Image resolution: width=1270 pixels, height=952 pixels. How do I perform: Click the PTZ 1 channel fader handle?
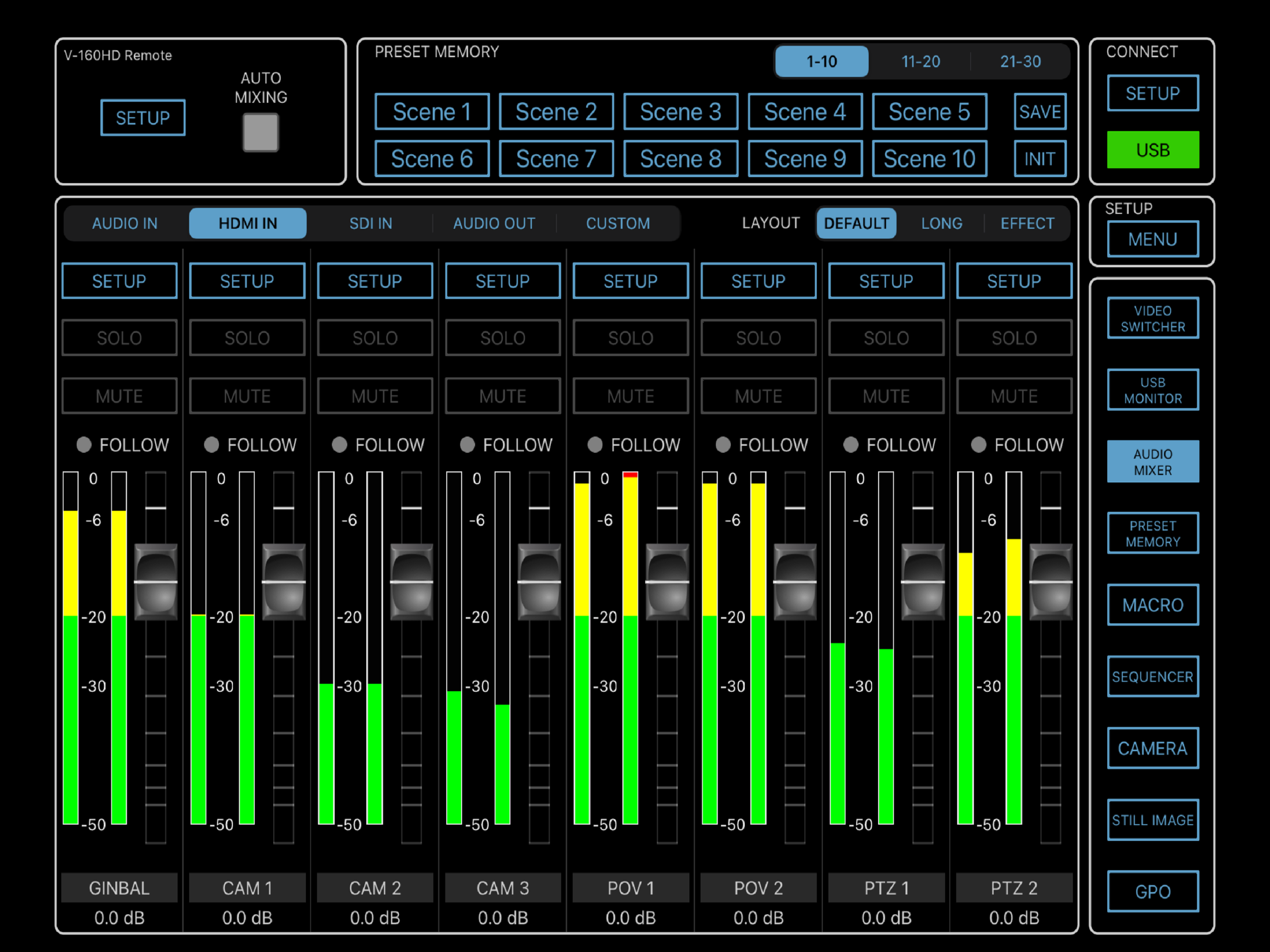pyautogui.click(x=923, y=582)
